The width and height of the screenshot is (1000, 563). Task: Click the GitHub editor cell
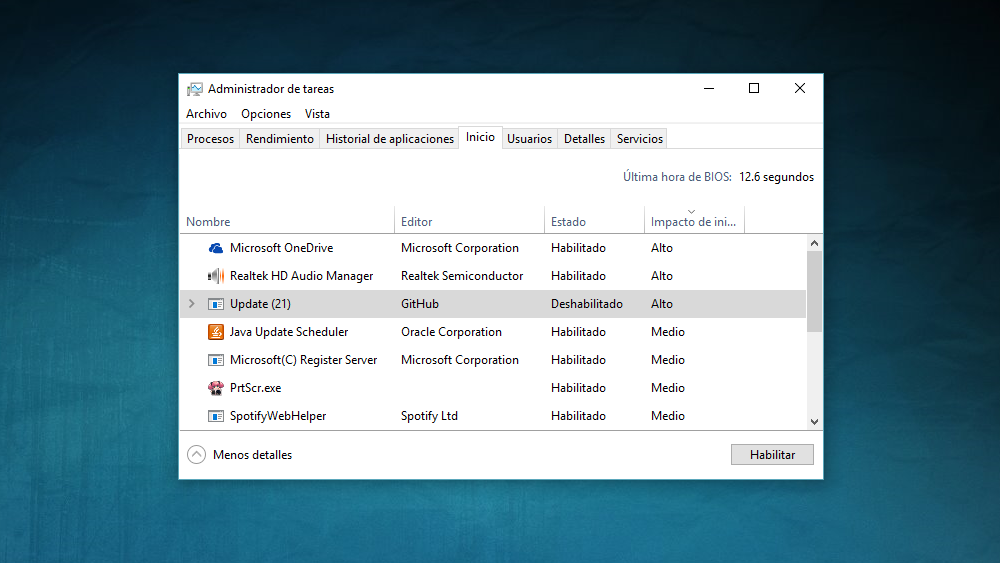[x=420, y=304]
